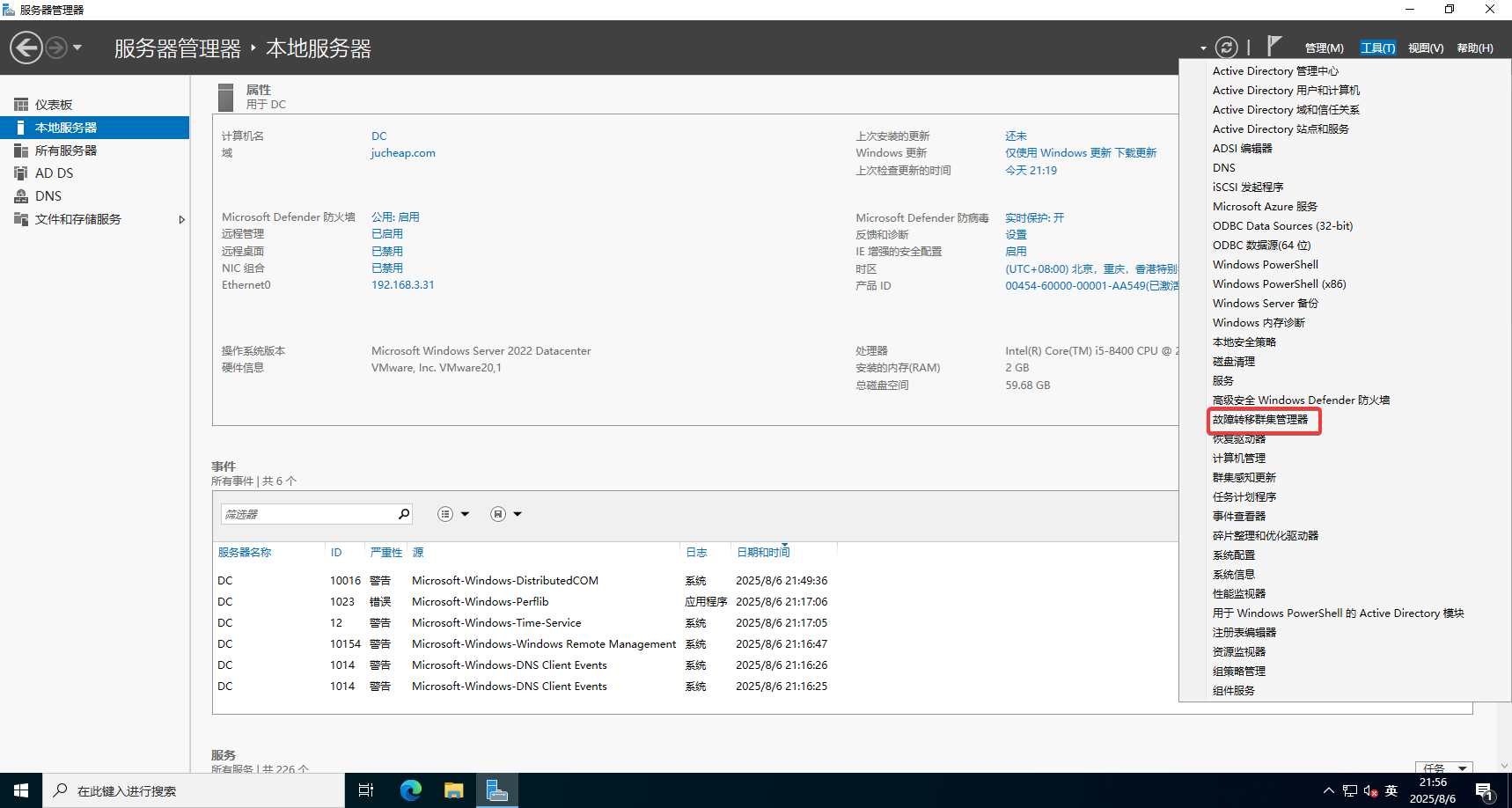Click the AD DS sidebar icon
1512x808 pixels.
coord(21,173)
